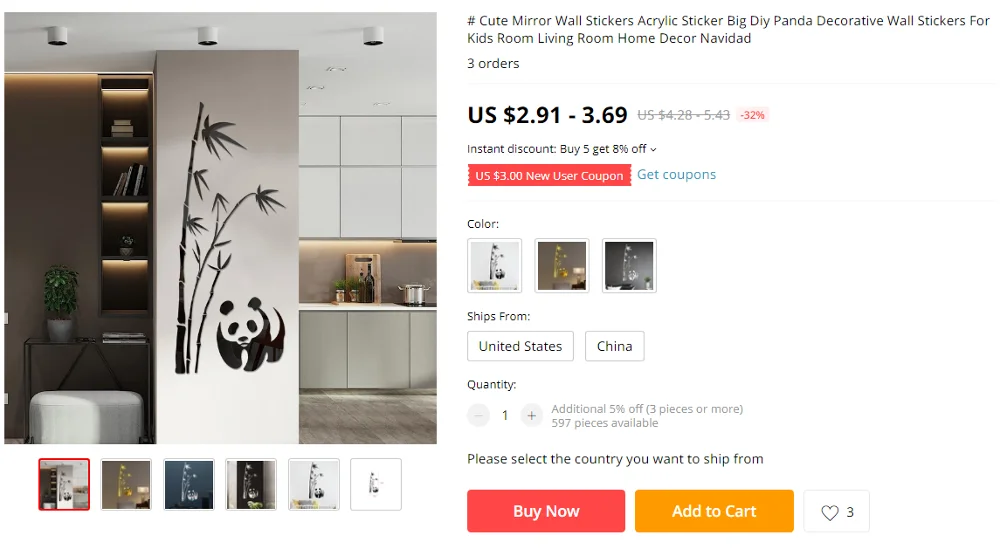Viewport: 1000px width, 549px height.
Task: Decrease quantity with the minus icon
Action: coord(478,416)
